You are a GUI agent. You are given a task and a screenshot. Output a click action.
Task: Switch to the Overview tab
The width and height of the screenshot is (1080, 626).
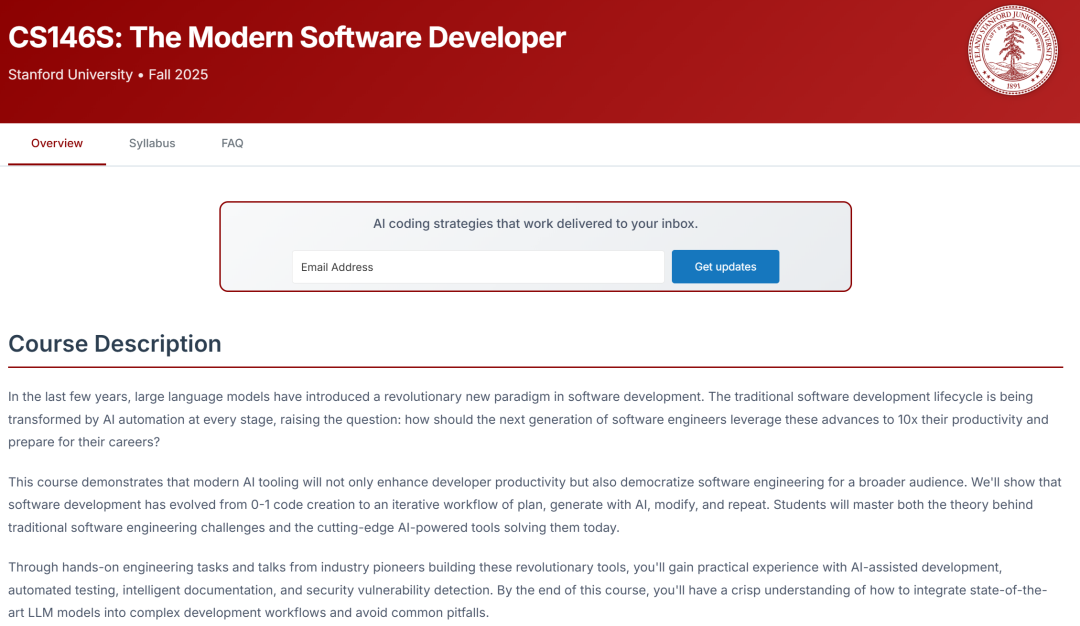click(x=56, y=143)
